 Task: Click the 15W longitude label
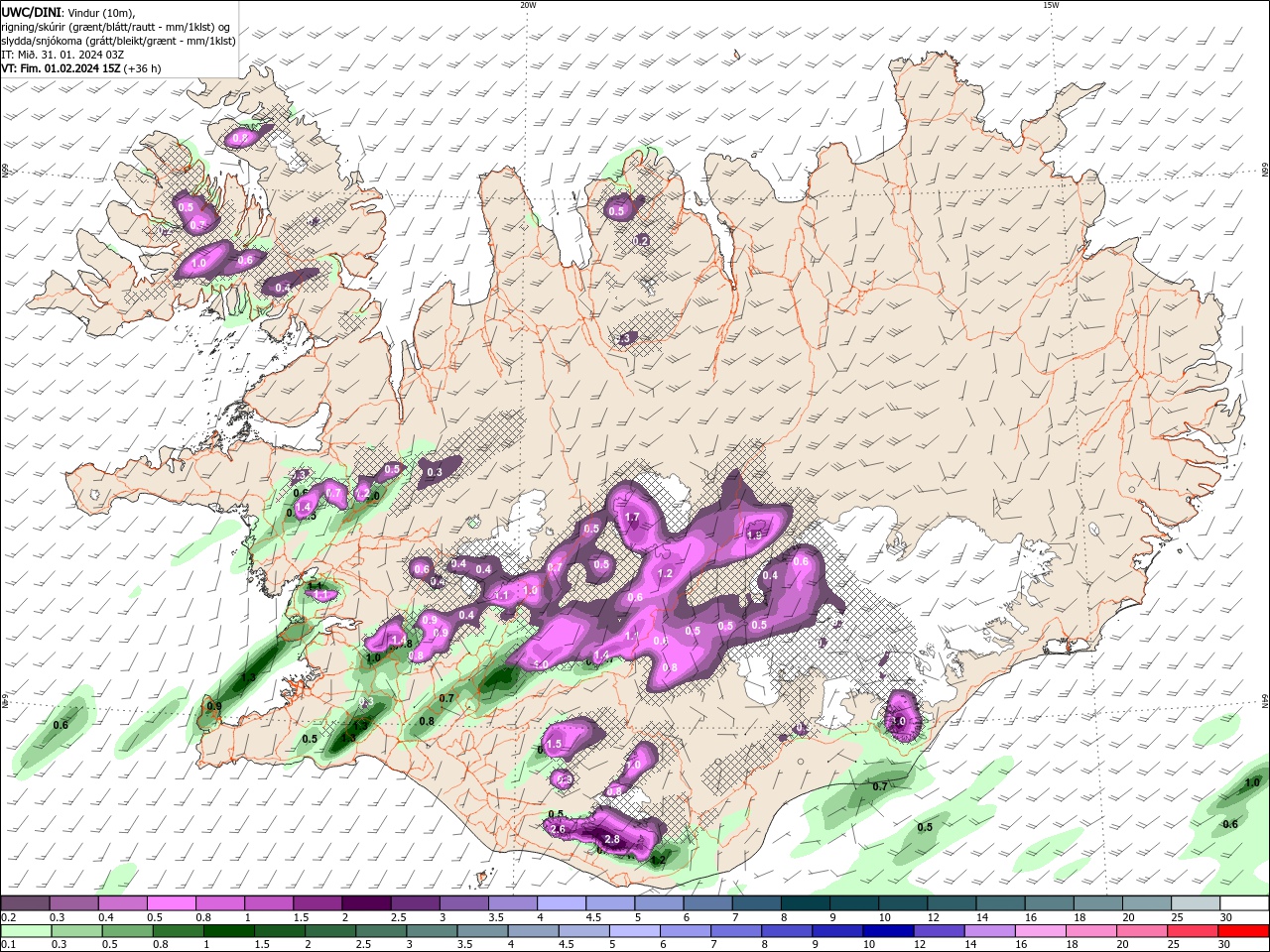coord(1051,5)
